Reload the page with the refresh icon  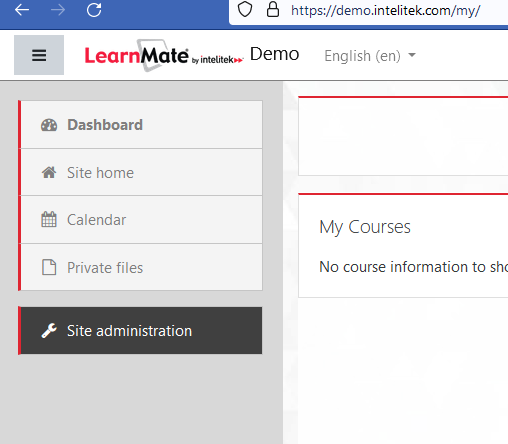pos(94,10)
